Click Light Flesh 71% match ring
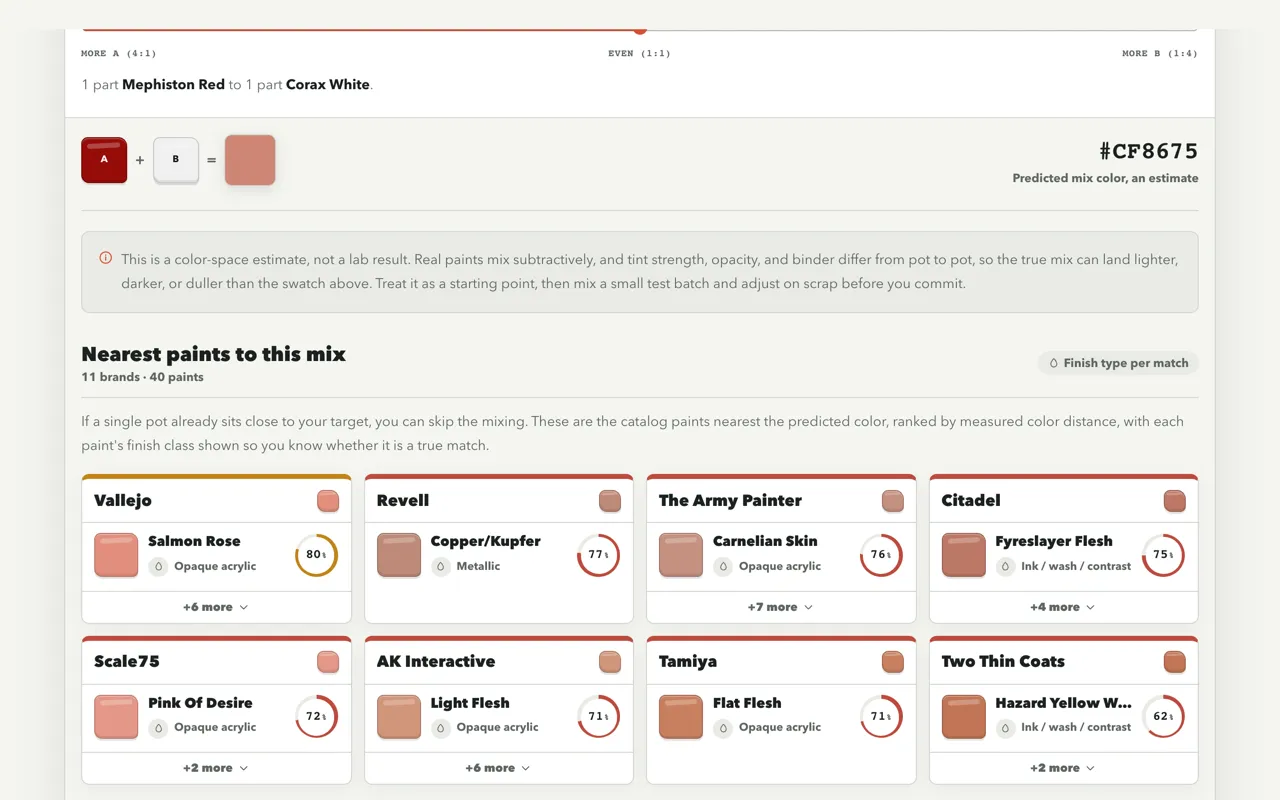This screenshot has height=800, width=1280. pos(598,717)
